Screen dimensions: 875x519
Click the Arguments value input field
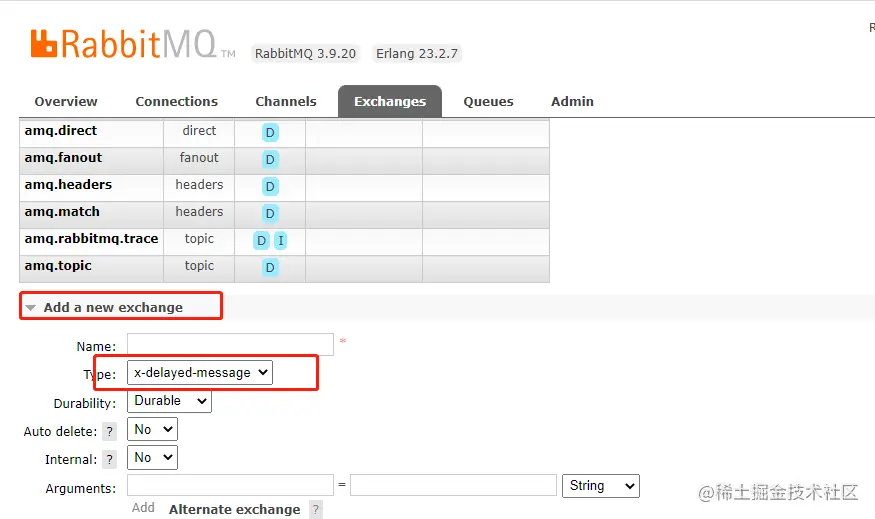coord(454,485)
